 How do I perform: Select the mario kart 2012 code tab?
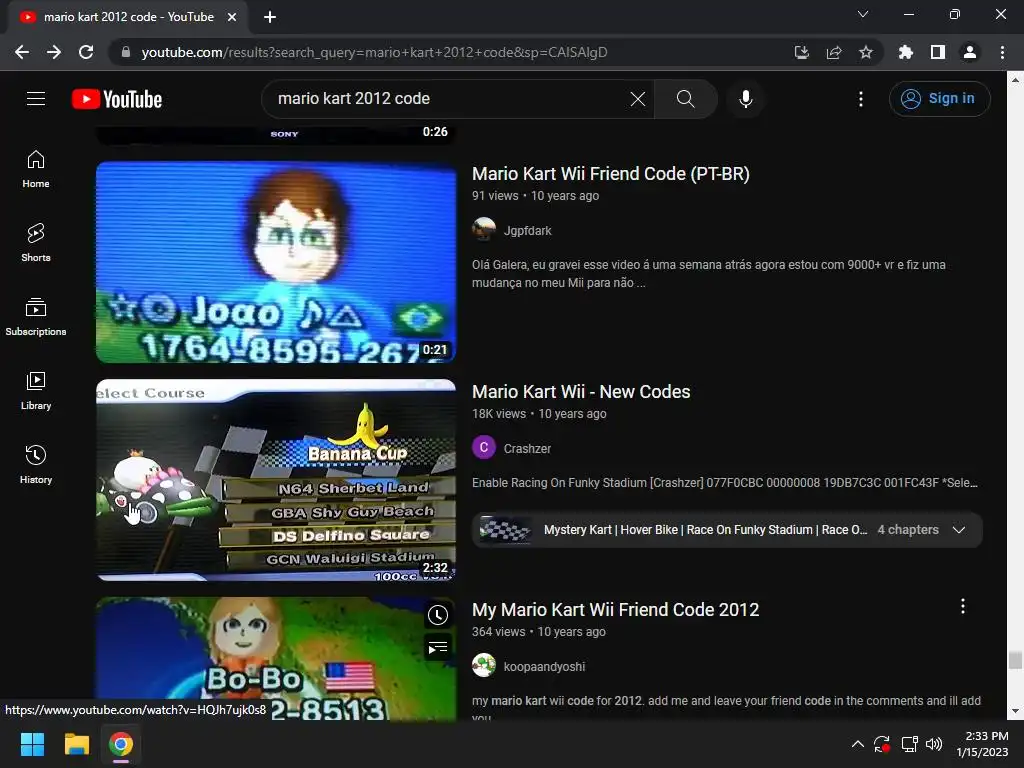point(129,17)
